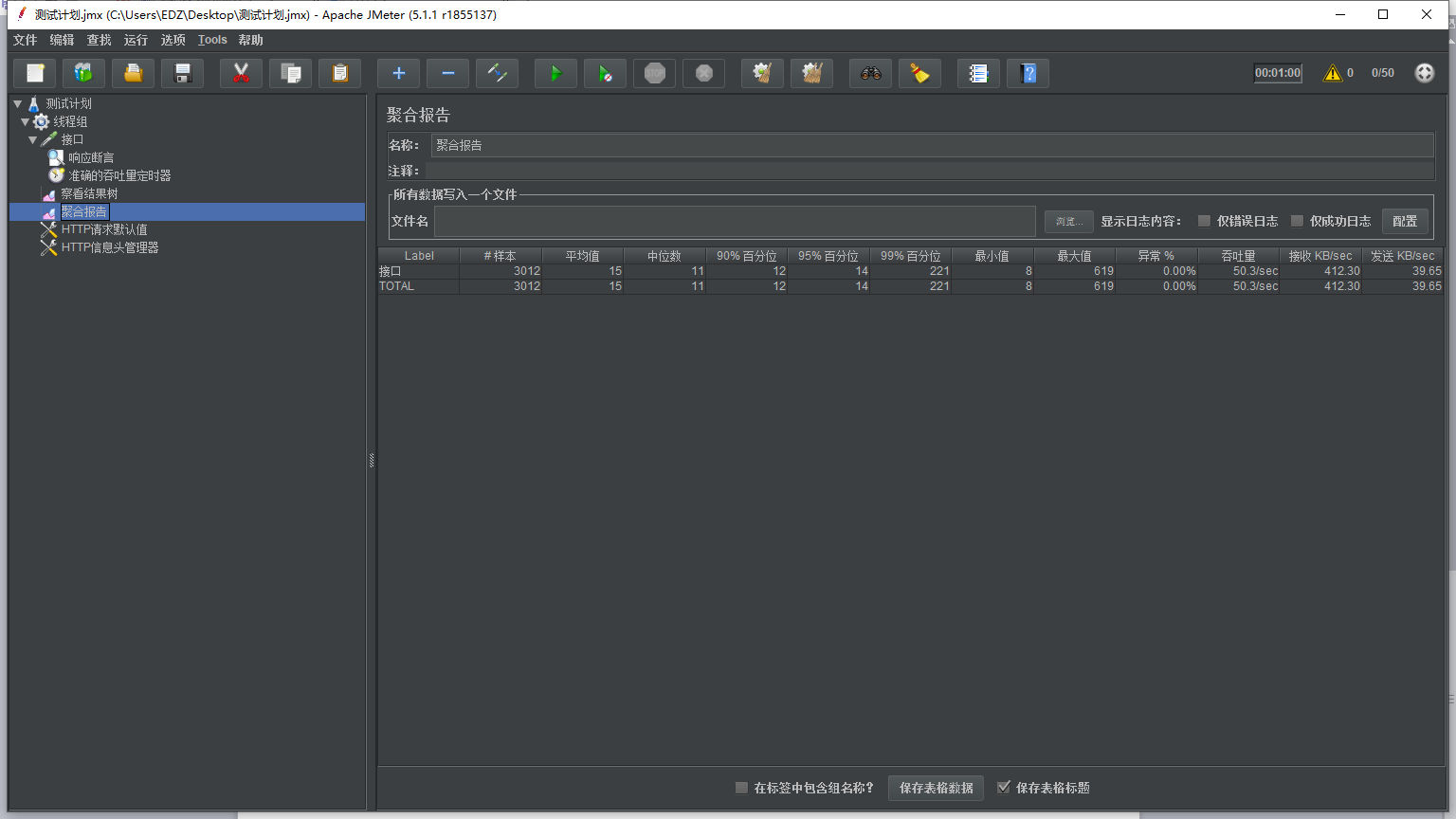Open the 运行 menu

pos(136,40)
